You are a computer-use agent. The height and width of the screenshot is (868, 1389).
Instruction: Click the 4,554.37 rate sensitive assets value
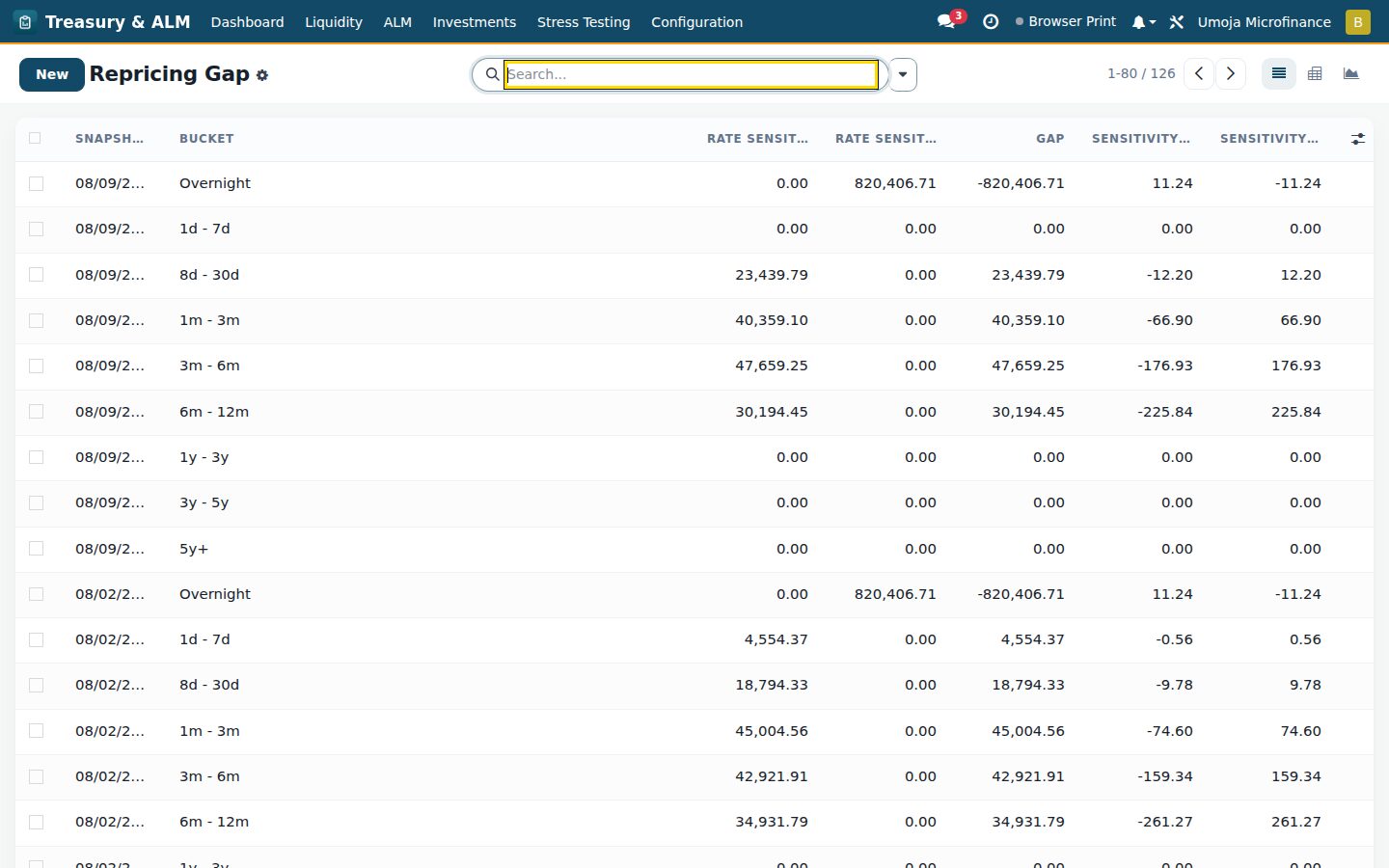(776, 639)
